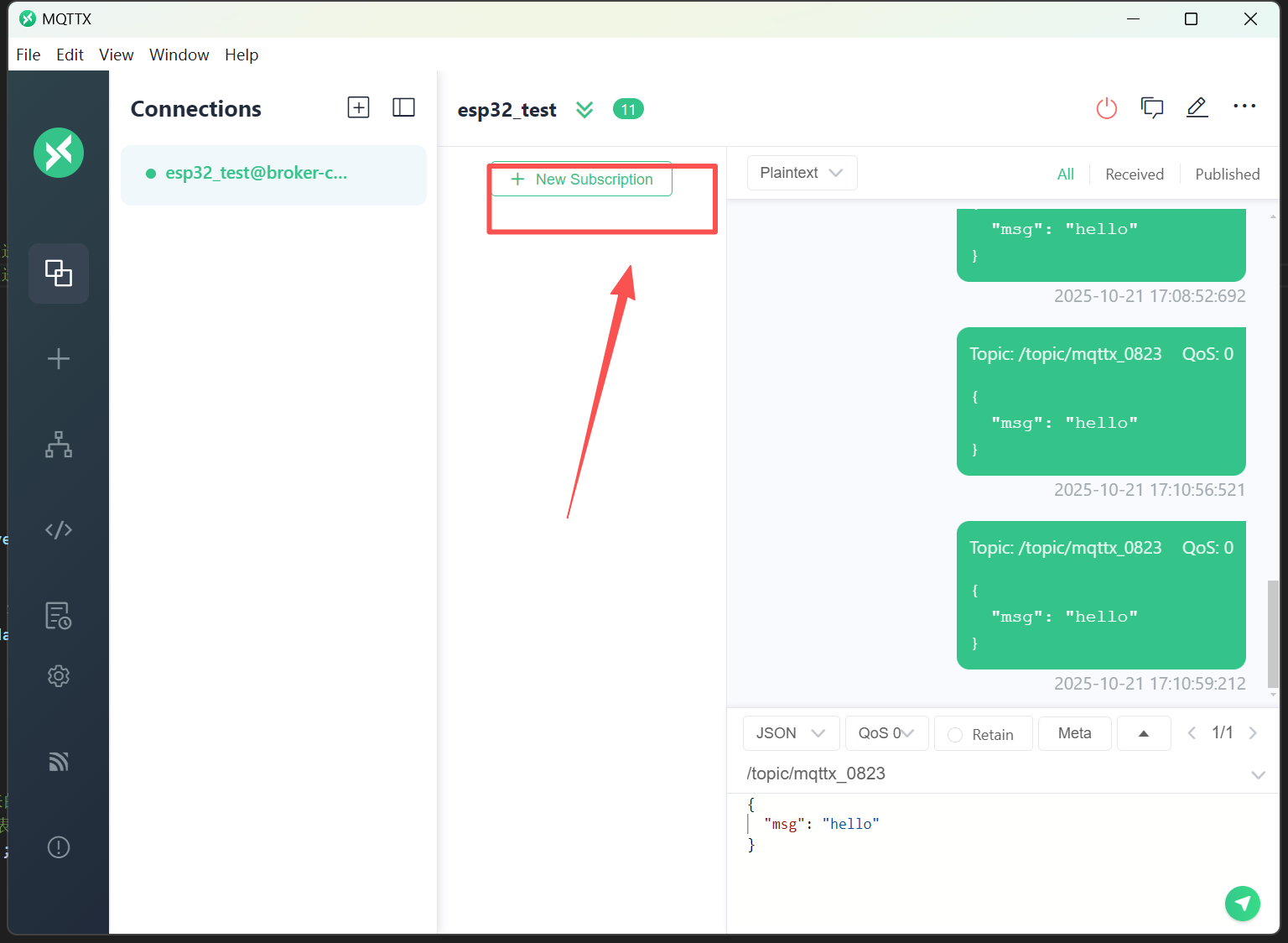Open Settings gear icon in sidebar
Viewport: 1288px width, 943px height.
(59, 676)
